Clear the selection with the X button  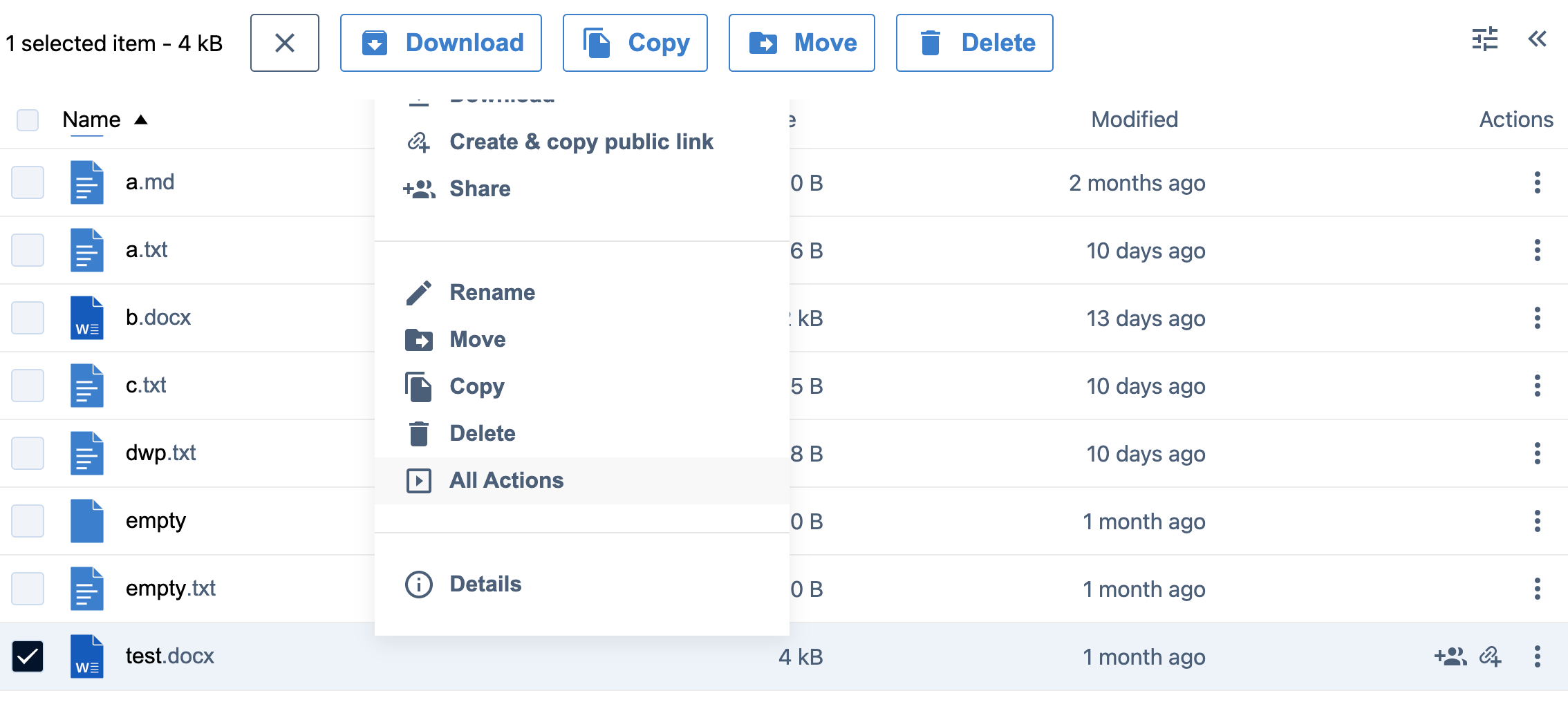tap(284, 43)
